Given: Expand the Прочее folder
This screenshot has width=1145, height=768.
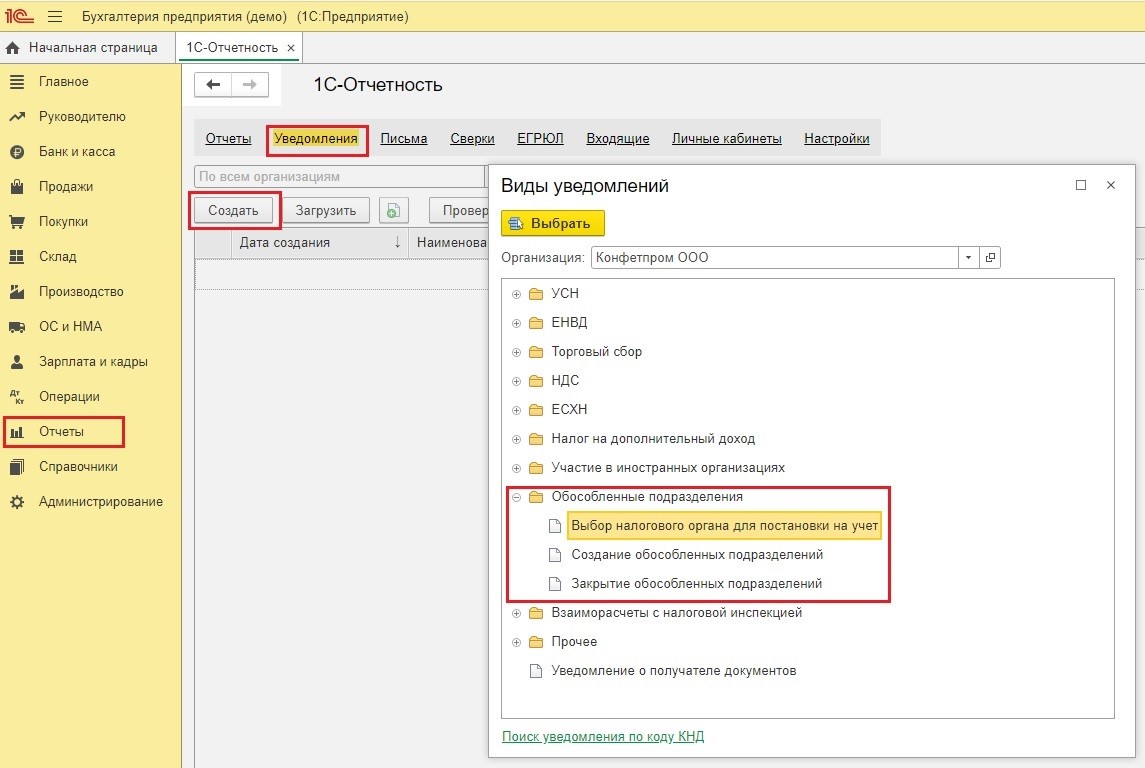Looking at the screenshot, I should 517,642.
